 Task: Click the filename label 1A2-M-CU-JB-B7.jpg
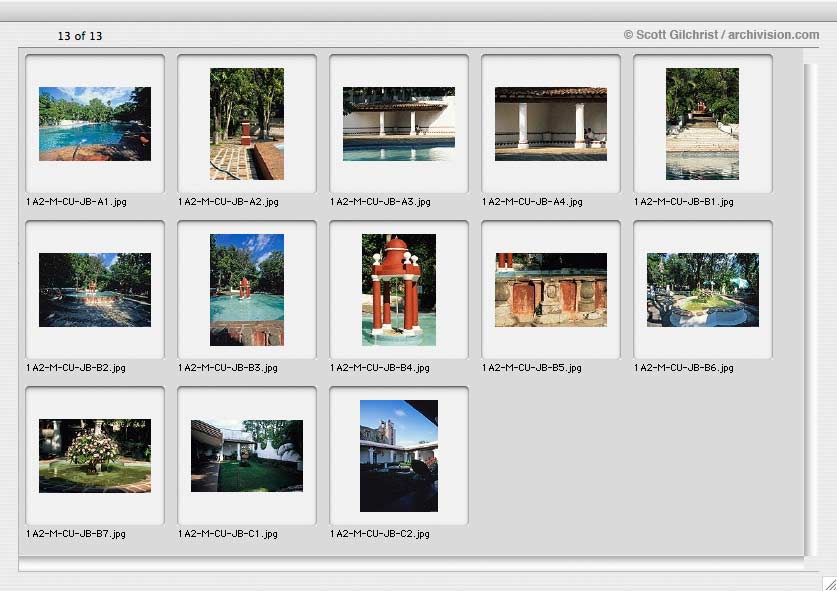click(x=76, y=534)
